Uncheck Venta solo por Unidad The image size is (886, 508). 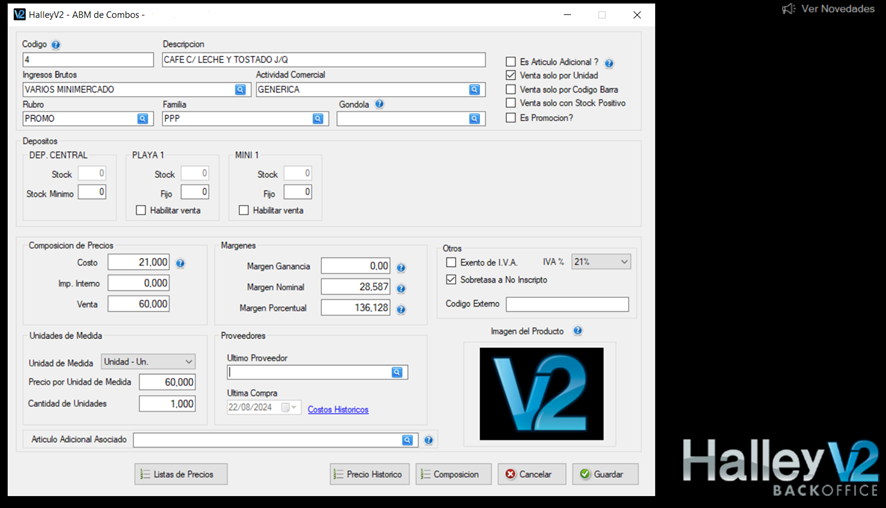[x=511, y=75]
